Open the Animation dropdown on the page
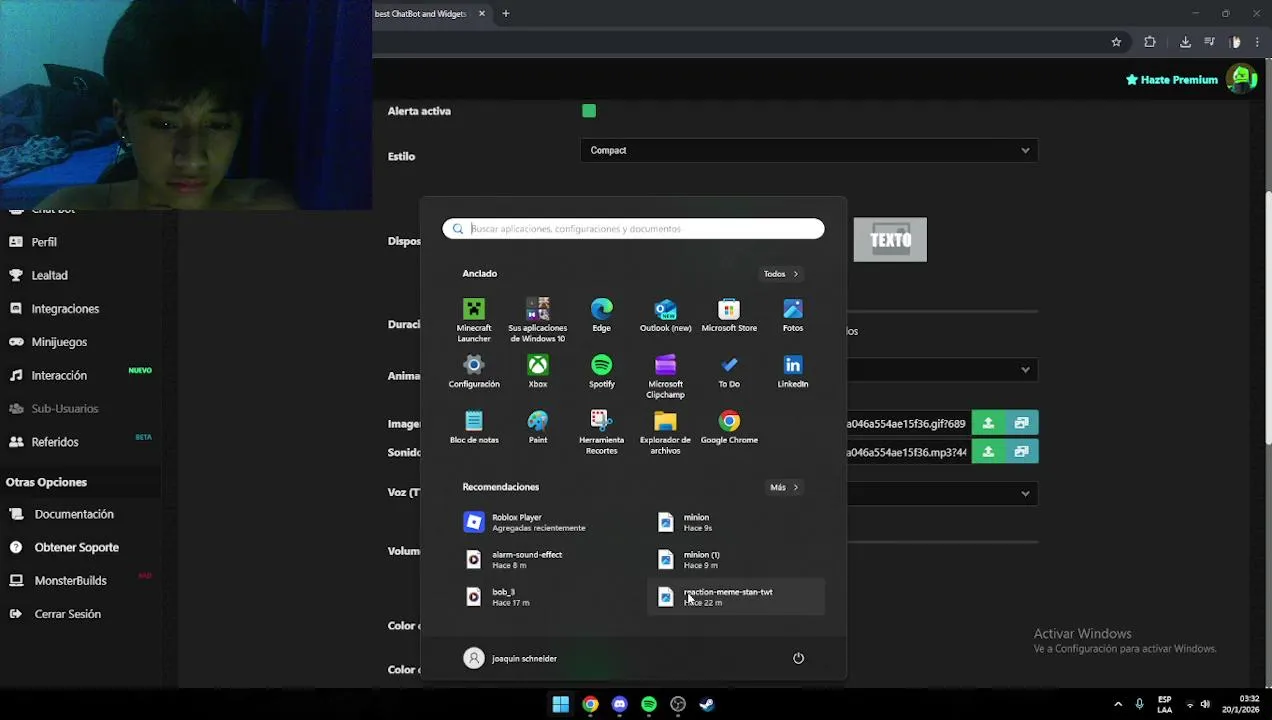This screenshot has width=1272, height=720. (942, 369)
